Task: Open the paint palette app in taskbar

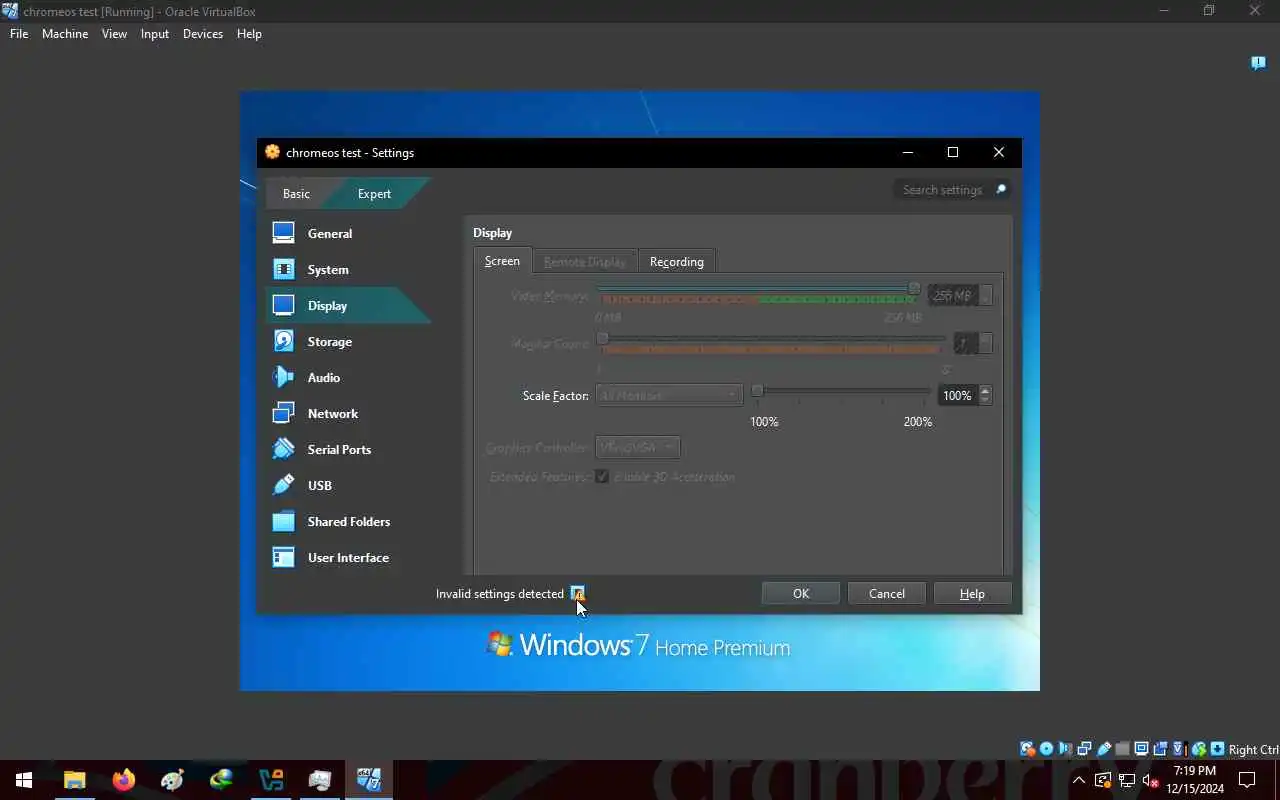Action: click(173, 780)
